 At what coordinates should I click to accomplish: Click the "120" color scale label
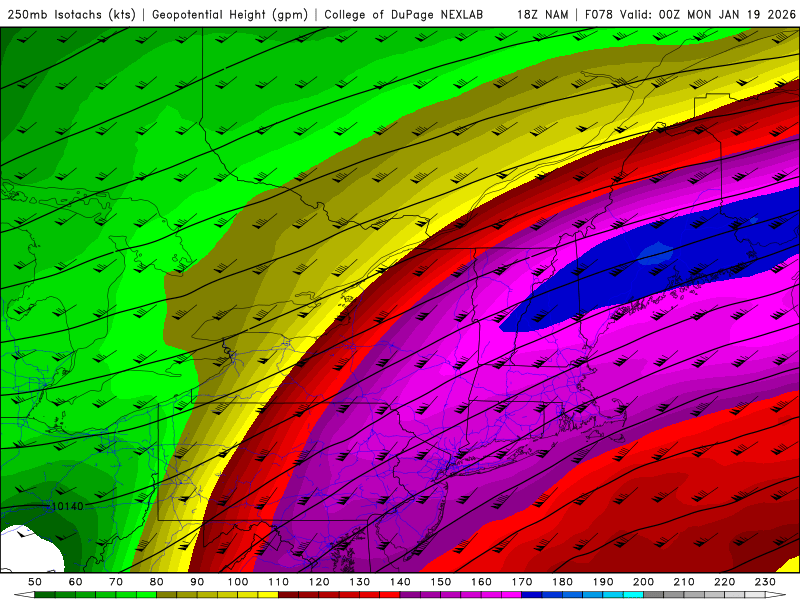pos(319,582)
